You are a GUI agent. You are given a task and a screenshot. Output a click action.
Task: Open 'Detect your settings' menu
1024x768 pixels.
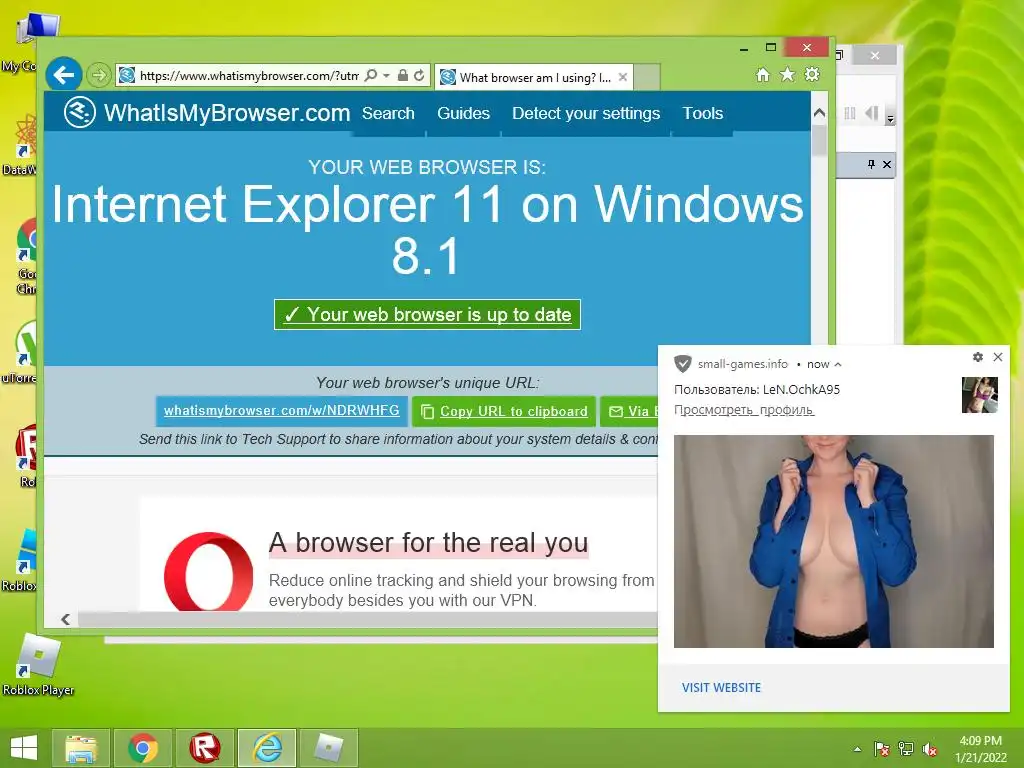586,113
